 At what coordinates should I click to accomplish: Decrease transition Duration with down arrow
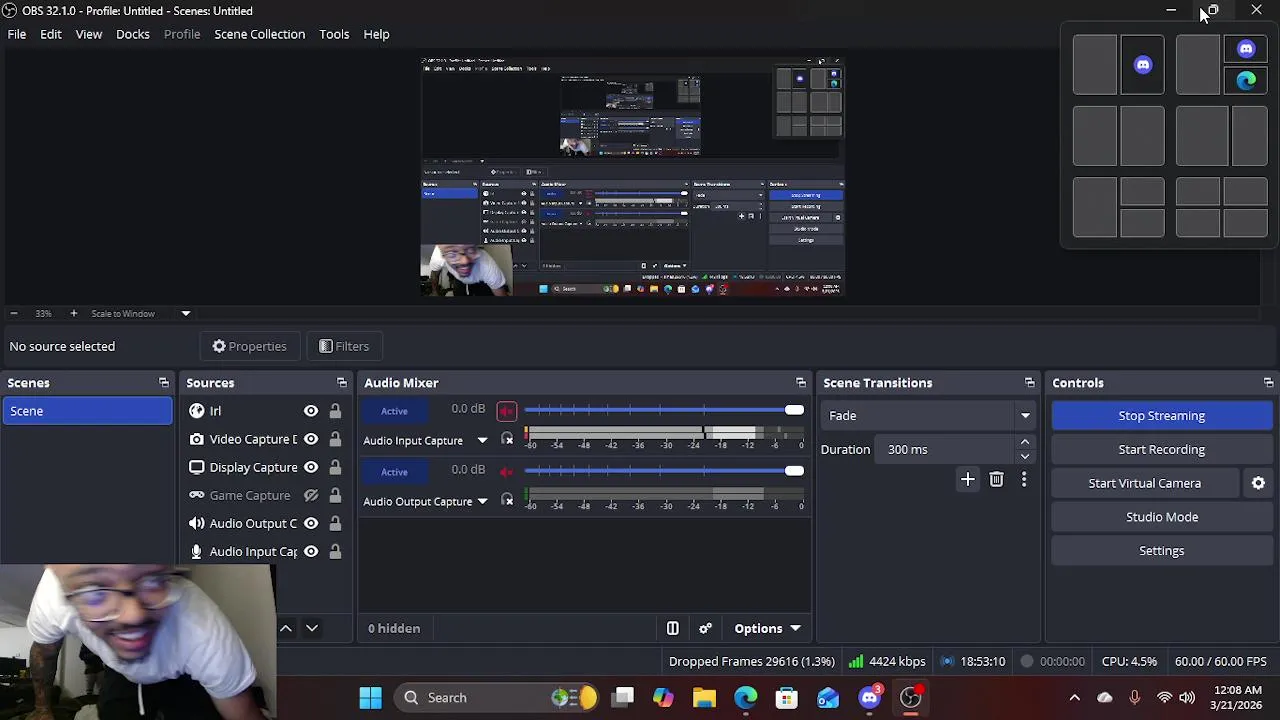tap(1025, 456)
